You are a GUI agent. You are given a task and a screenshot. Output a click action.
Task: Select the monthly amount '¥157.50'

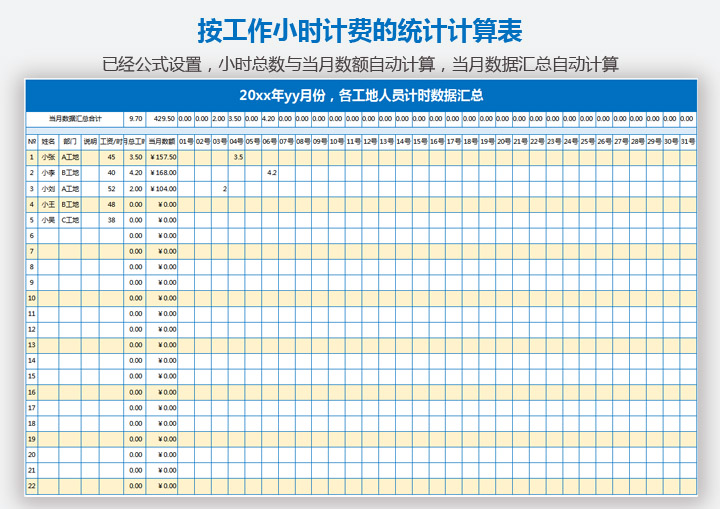(x=162, y=157)
